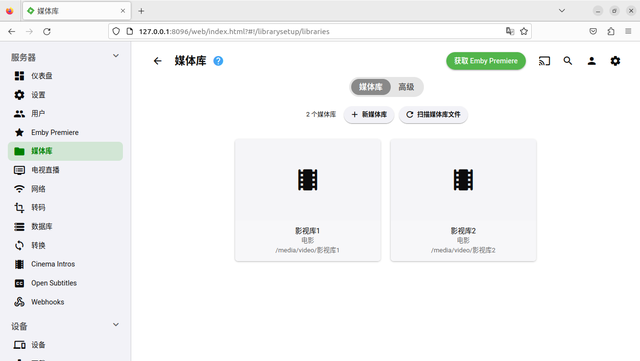Click 扫描媒体库文件 button
The height and width of the screenshot is (361, 640).
pos(433,115)
